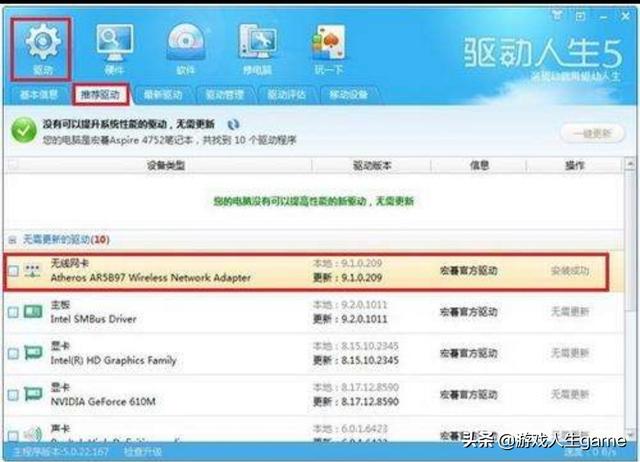The image size is (640, 462).
Task: Click the NVIDIA GeForce 610M card icon
Action: (x=33, y=394)
